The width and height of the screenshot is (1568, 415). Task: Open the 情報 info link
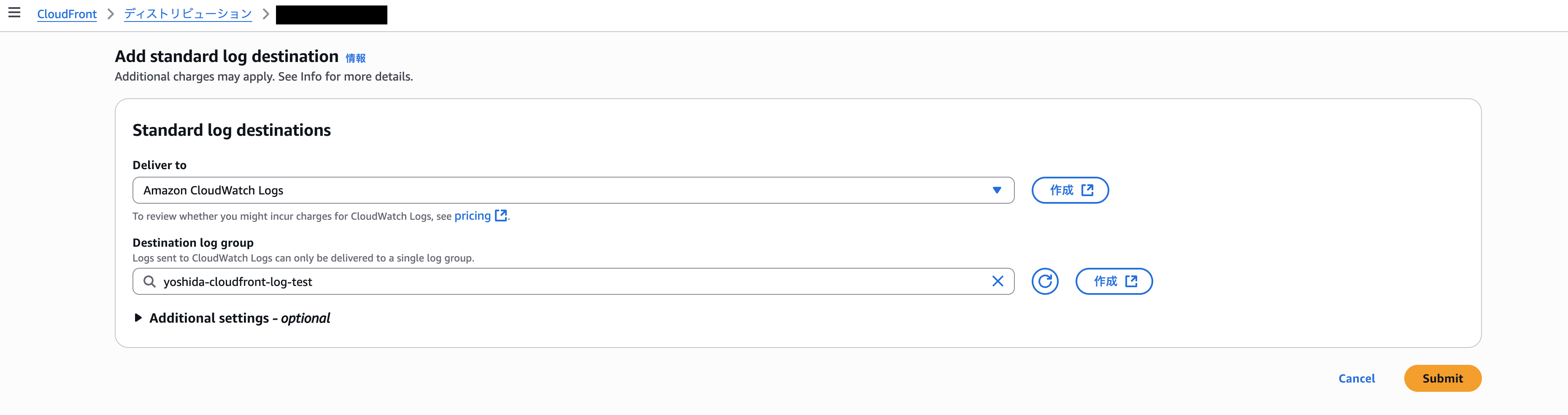pos(355,59)
